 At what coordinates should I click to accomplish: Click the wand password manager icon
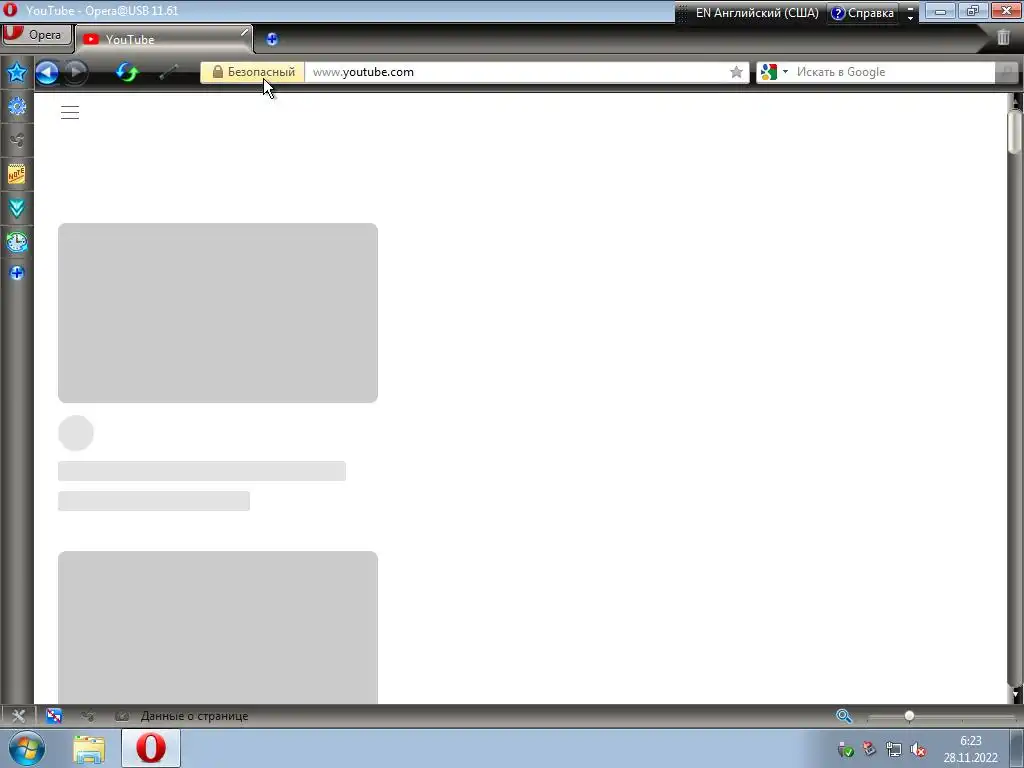click(169, 72)
